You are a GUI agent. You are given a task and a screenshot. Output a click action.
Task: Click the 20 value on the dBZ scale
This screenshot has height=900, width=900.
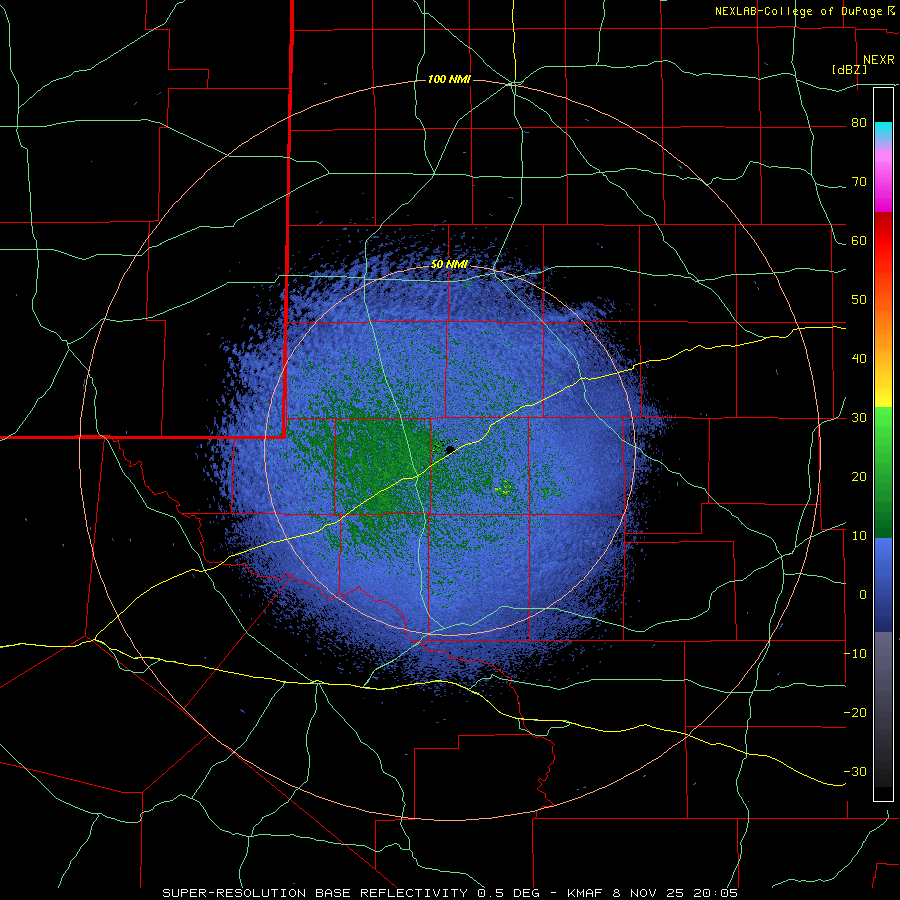[x=859, y=477]
